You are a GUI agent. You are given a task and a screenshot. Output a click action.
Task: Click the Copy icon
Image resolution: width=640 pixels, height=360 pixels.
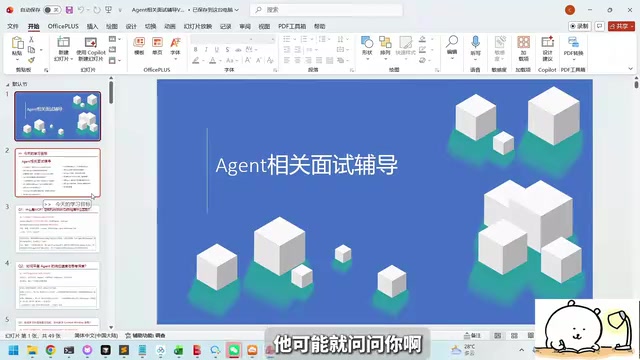[x=31, y=50]
